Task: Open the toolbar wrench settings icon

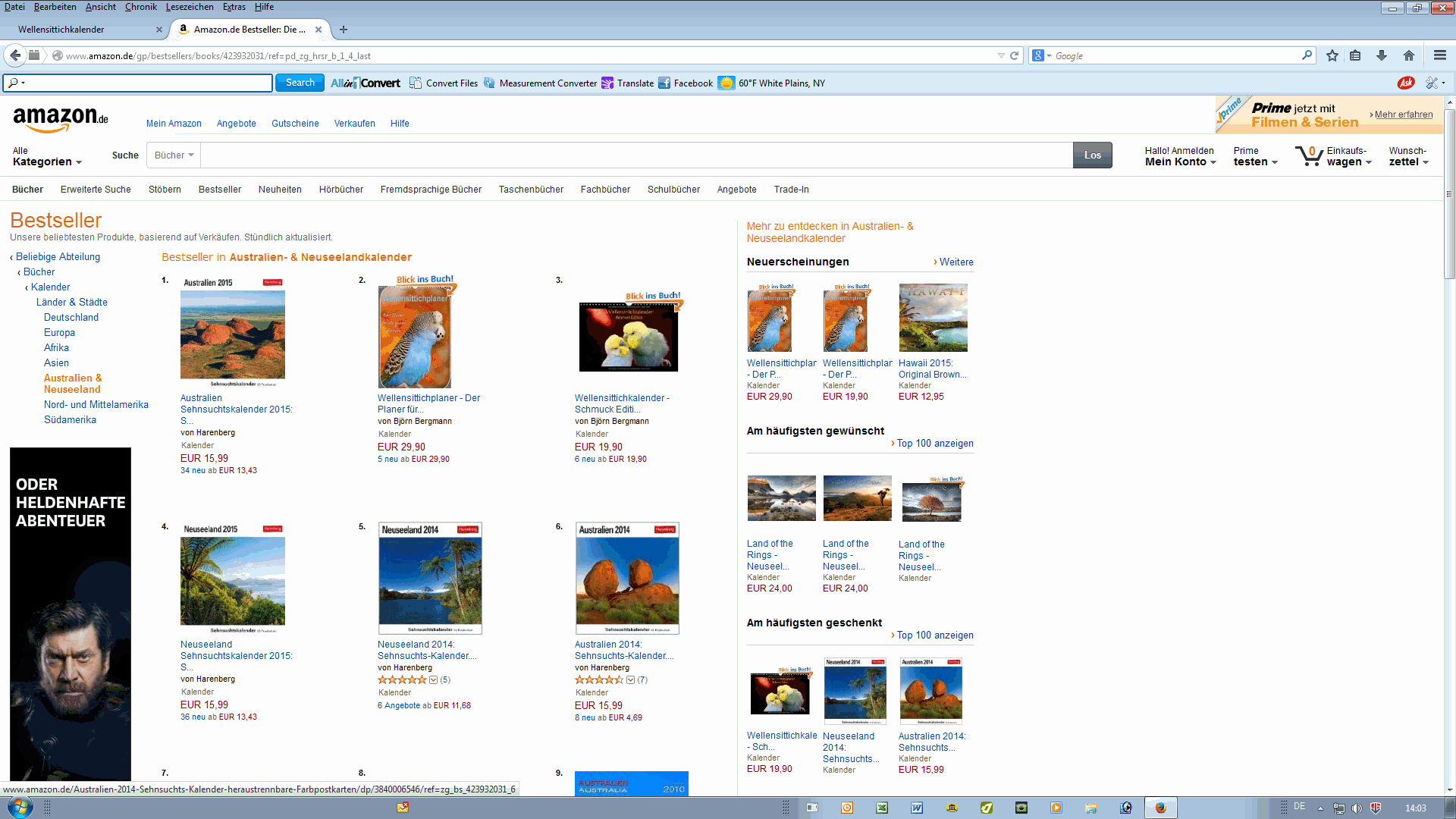Action: (1432, 83)
